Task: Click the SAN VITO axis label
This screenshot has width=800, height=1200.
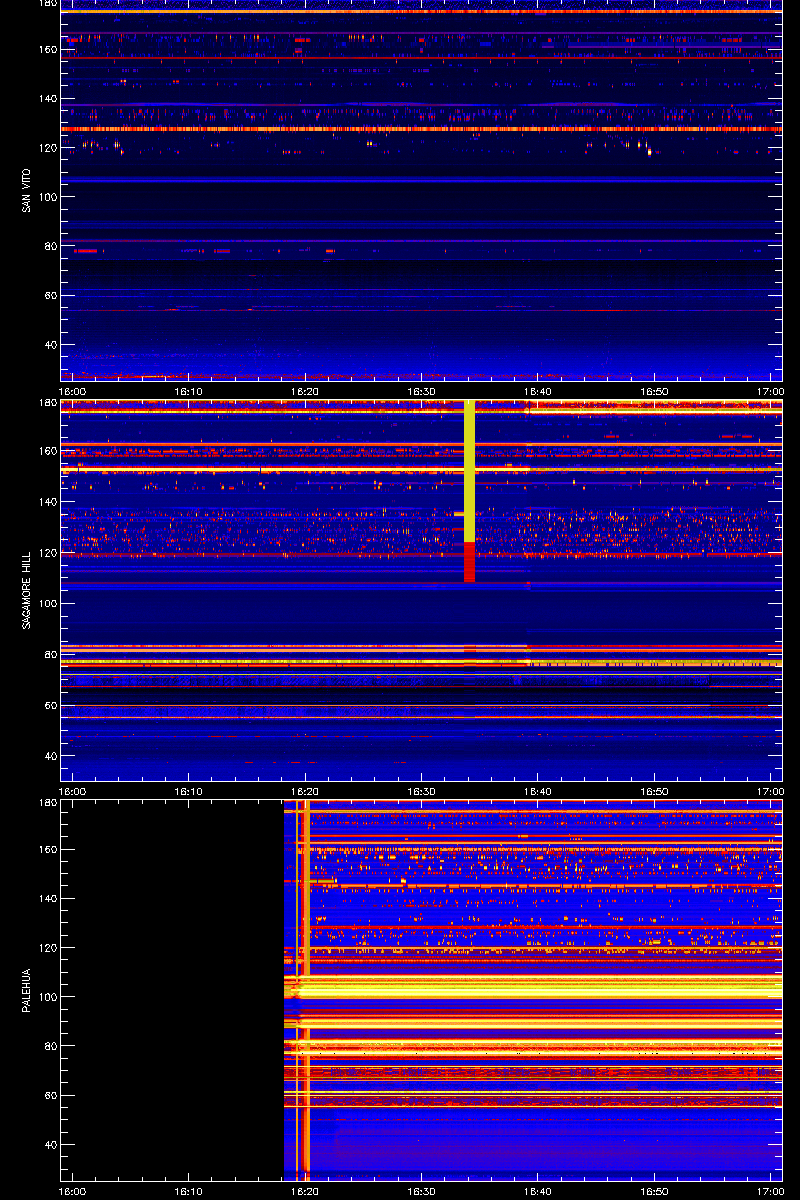Action: (x=26, y=190)
